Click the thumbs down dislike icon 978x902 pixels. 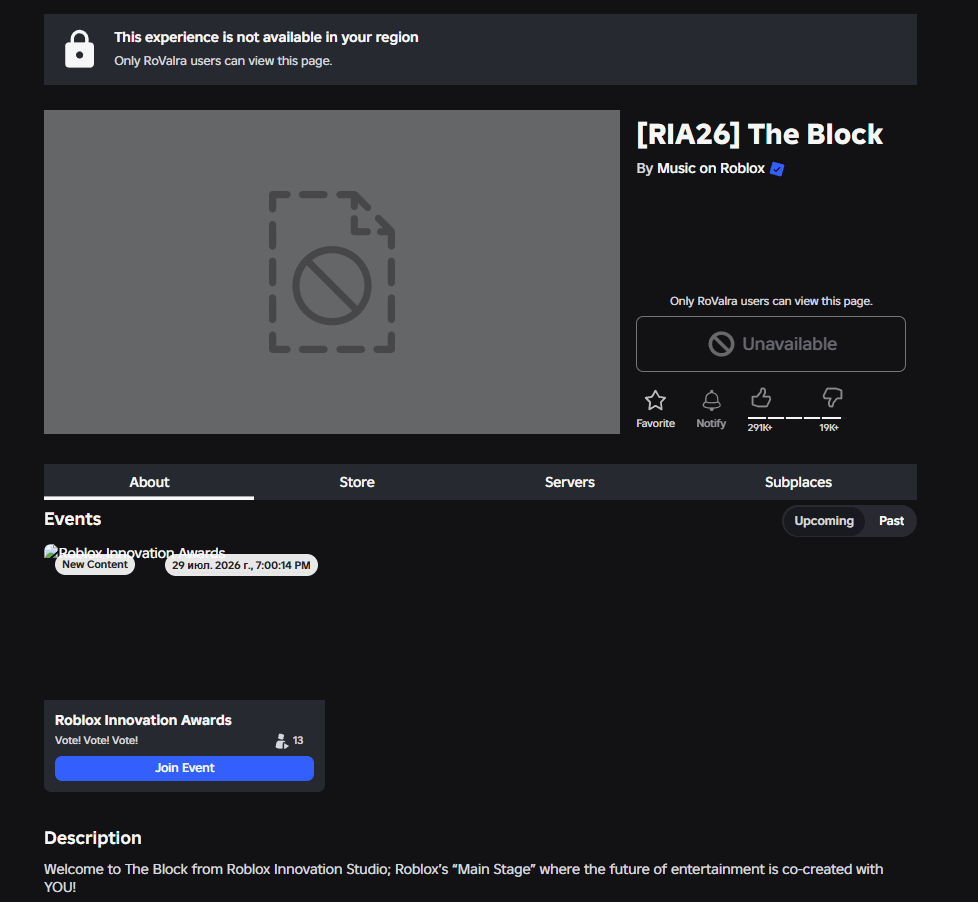(x=832, y=397)
